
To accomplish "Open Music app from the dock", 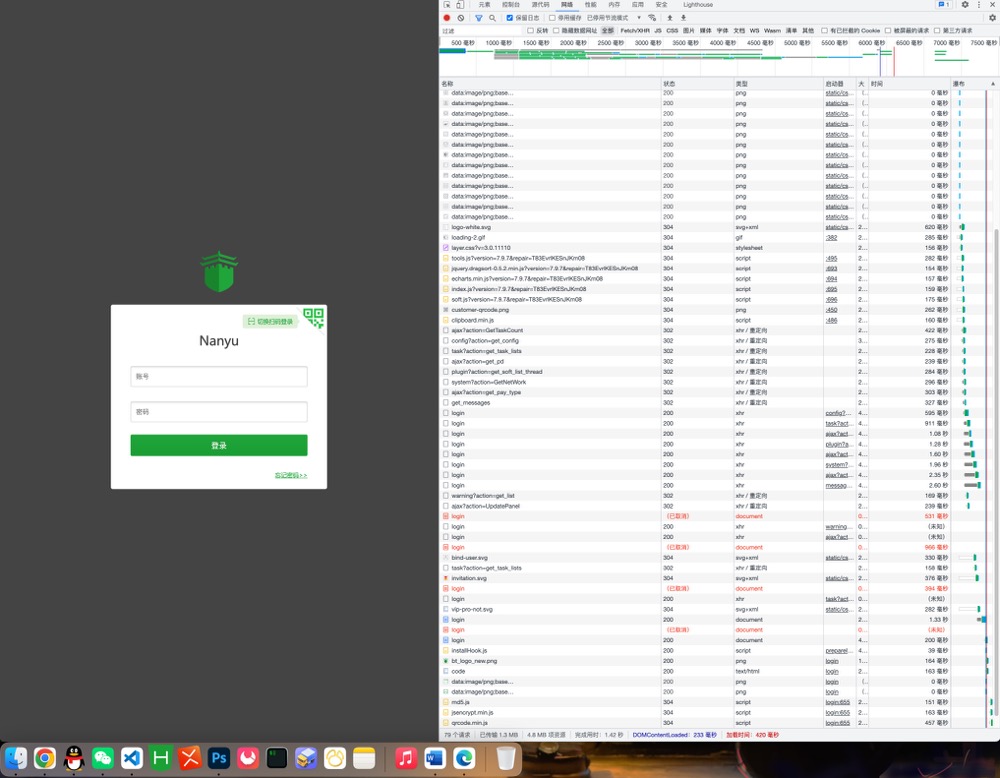I will (406, 758).
